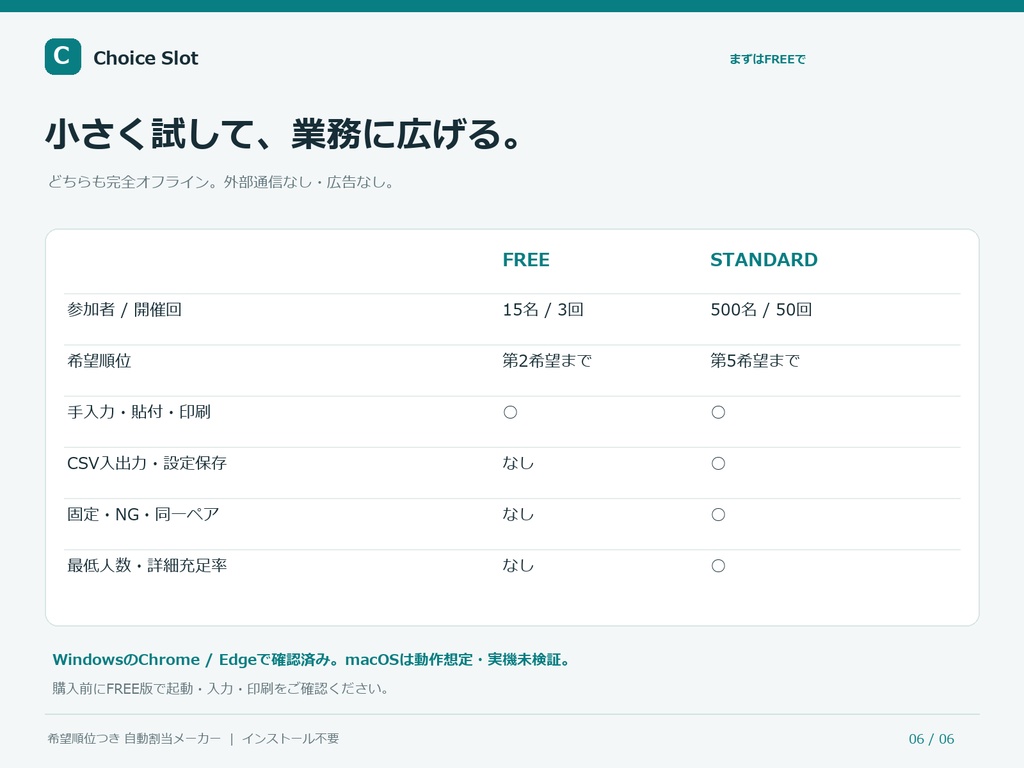Click なし in the 固定・NG・同一ペア row
1024x768 pixels.
pos(518,515)
